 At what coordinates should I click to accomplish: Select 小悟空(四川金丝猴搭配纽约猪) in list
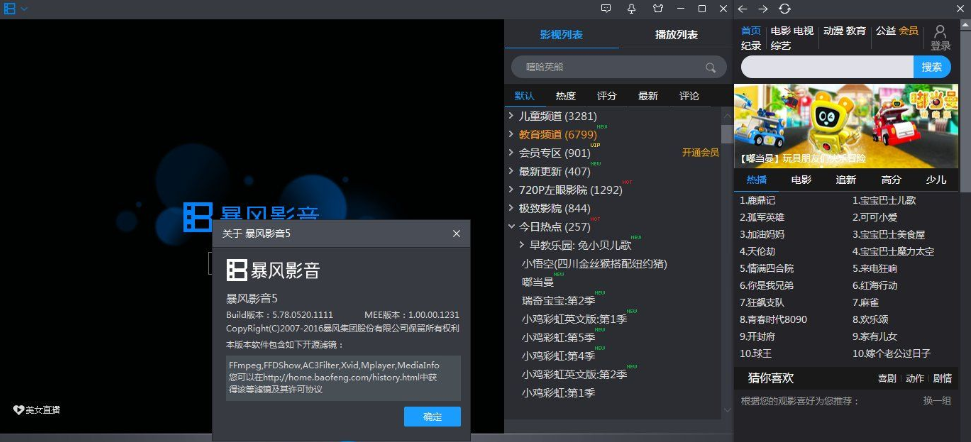coord(594,264)
